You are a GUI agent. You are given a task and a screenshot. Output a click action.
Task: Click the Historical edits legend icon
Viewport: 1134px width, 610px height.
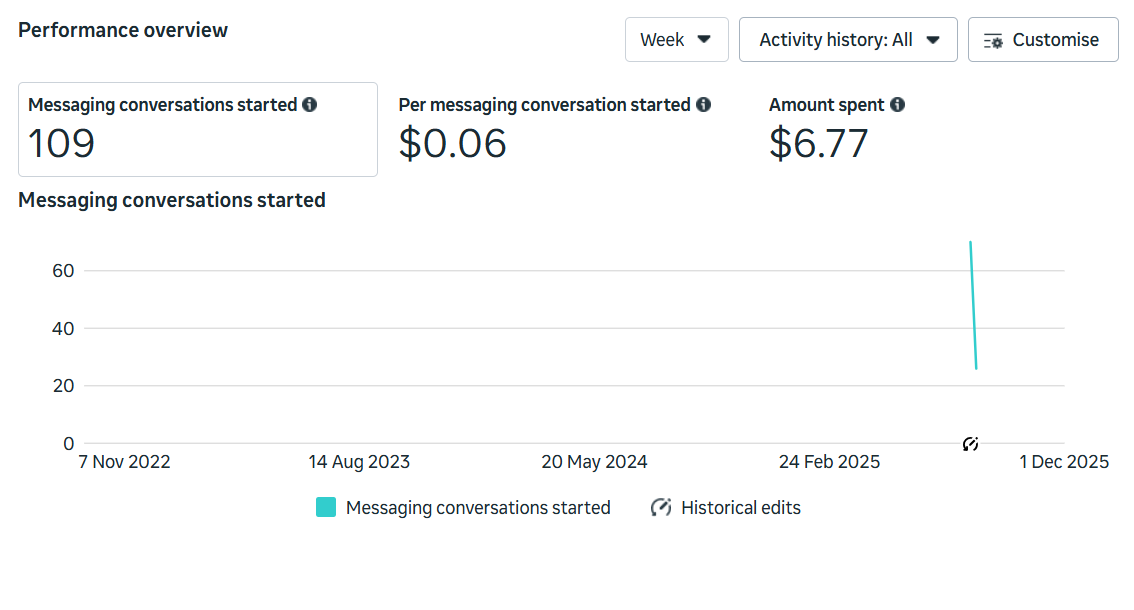660,508
